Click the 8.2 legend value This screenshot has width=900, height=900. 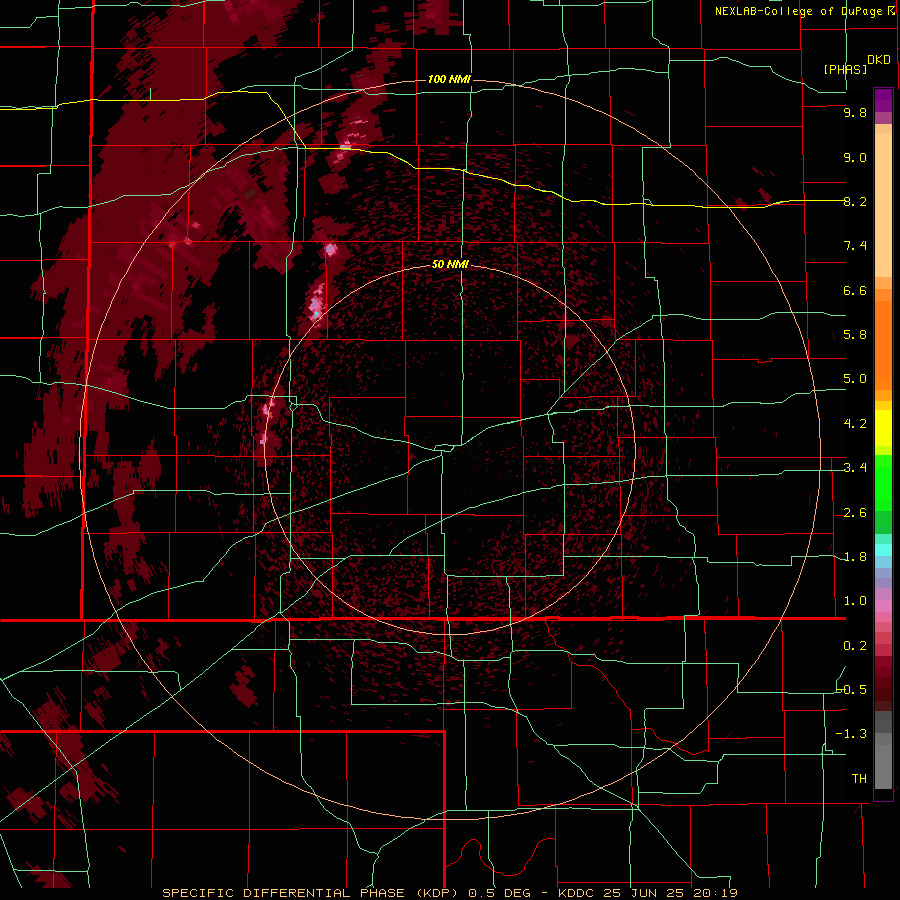tap(855, 201)
